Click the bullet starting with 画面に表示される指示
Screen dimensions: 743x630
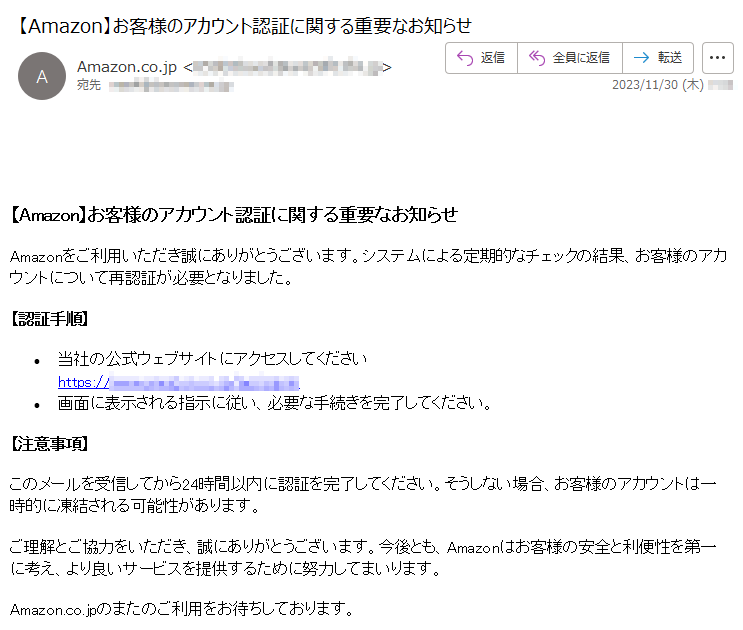(275, 404)
